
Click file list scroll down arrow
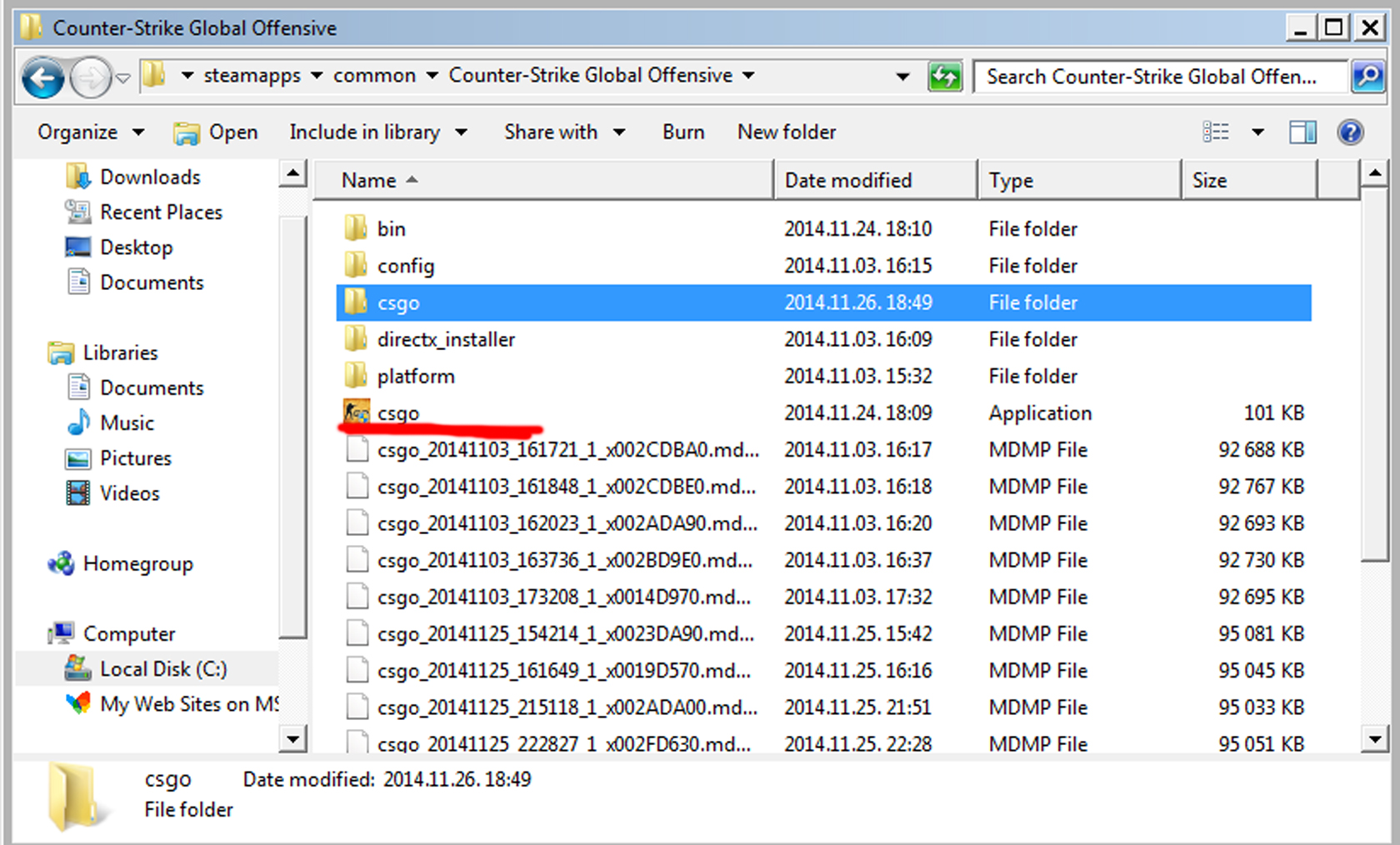point(1374,738)
